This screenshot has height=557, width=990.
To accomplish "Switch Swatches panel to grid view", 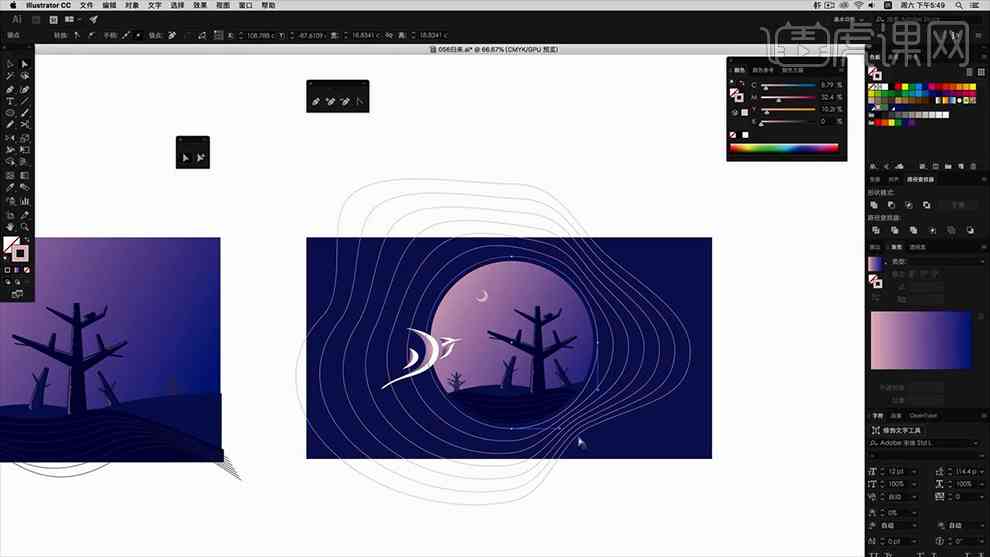I will [x=981, y=72].
